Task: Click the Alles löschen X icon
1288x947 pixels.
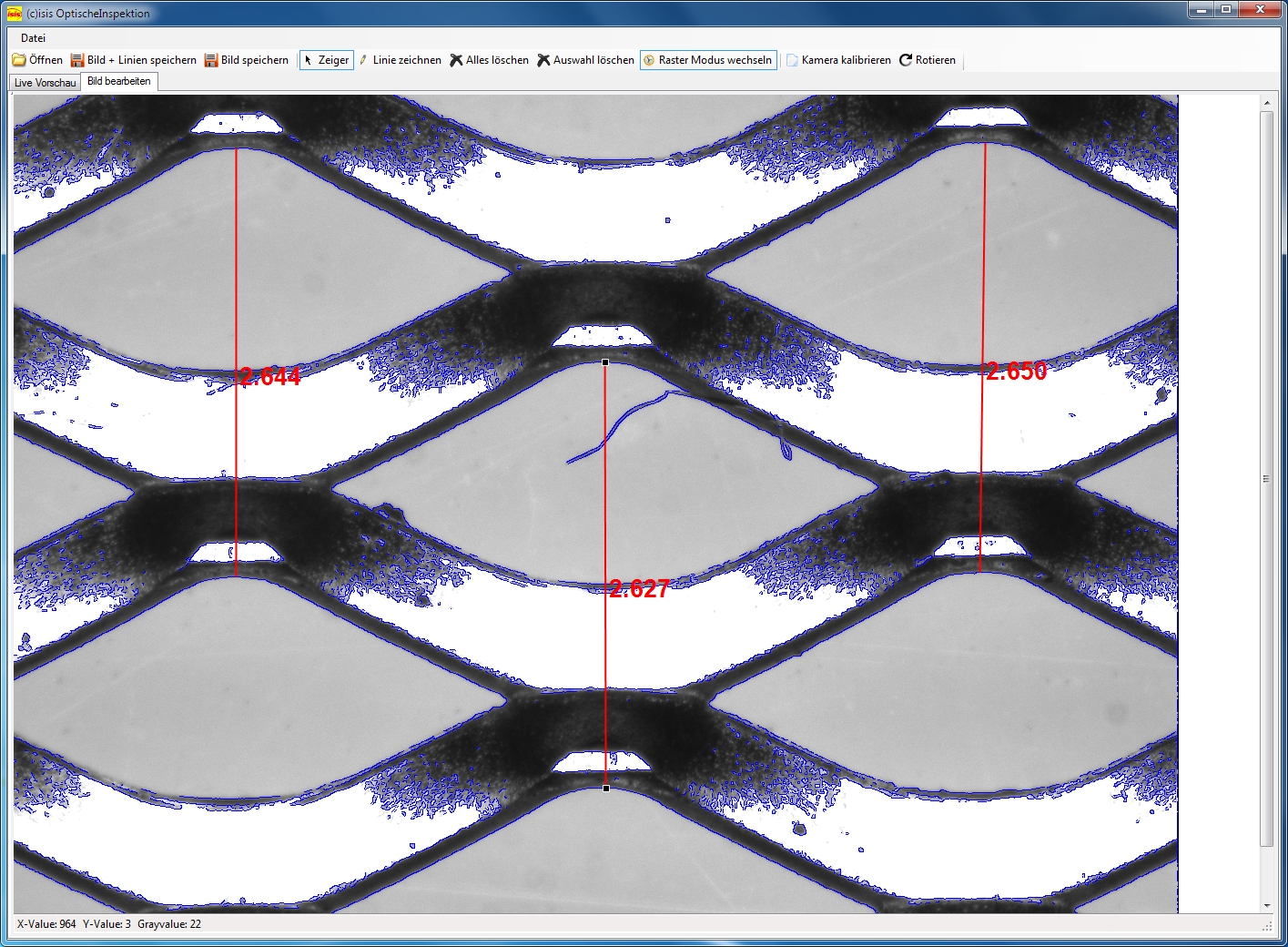Action: click(456, 60)
